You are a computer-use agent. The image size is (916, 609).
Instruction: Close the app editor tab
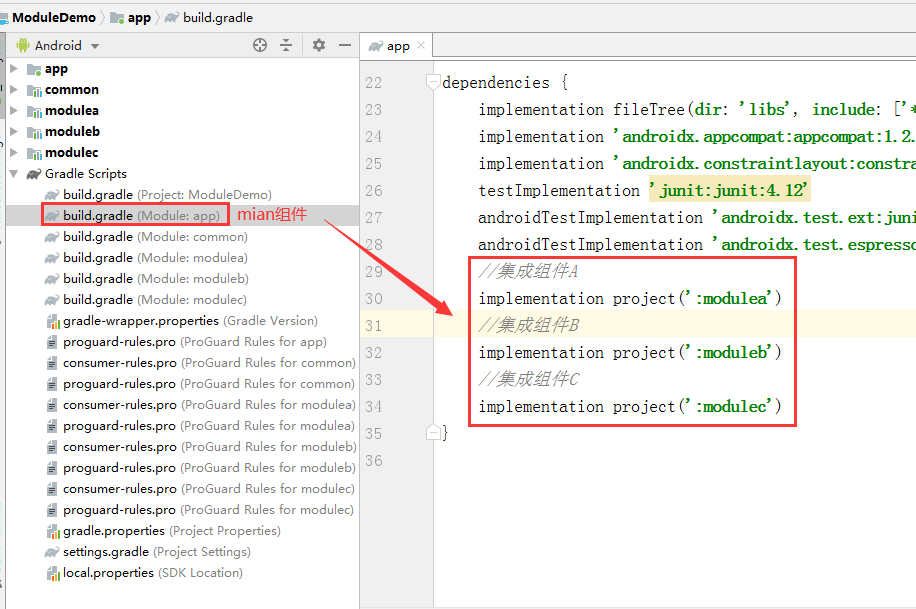421,45
